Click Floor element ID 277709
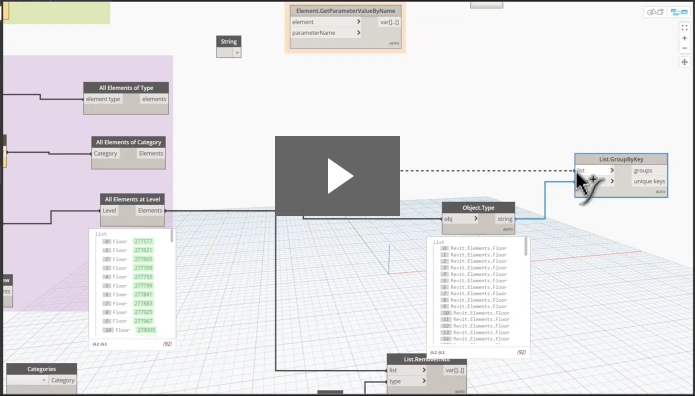 pyautogui.click(x=144, y=268)
